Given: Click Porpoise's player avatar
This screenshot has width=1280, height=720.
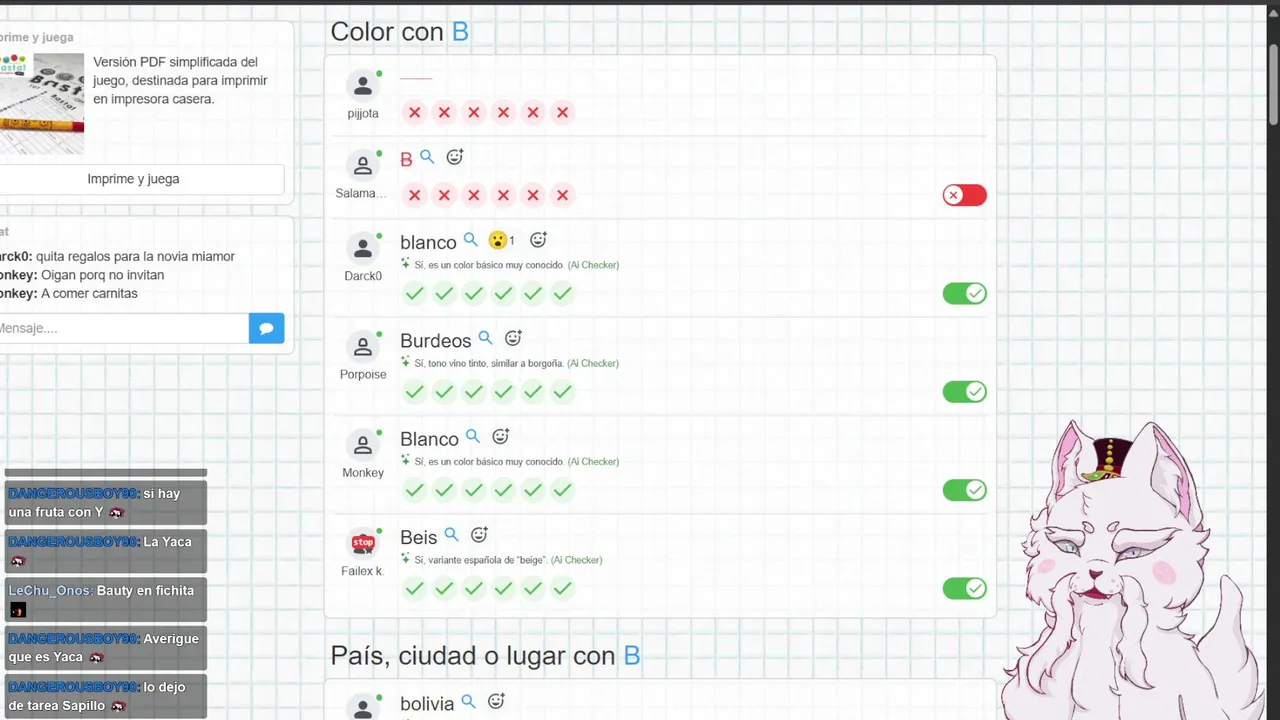Looking at the screenshot, I should point(363,347).
